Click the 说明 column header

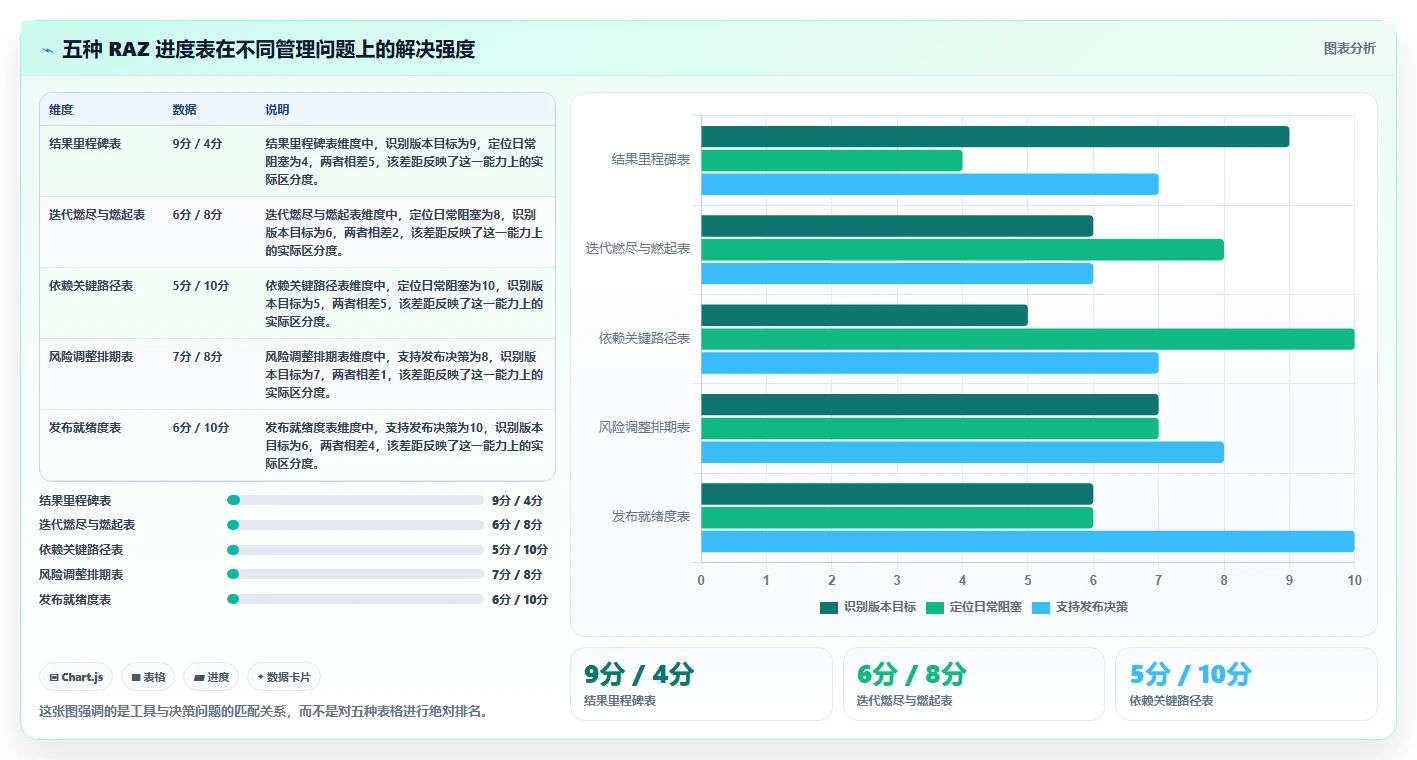(x=277, y=109)
